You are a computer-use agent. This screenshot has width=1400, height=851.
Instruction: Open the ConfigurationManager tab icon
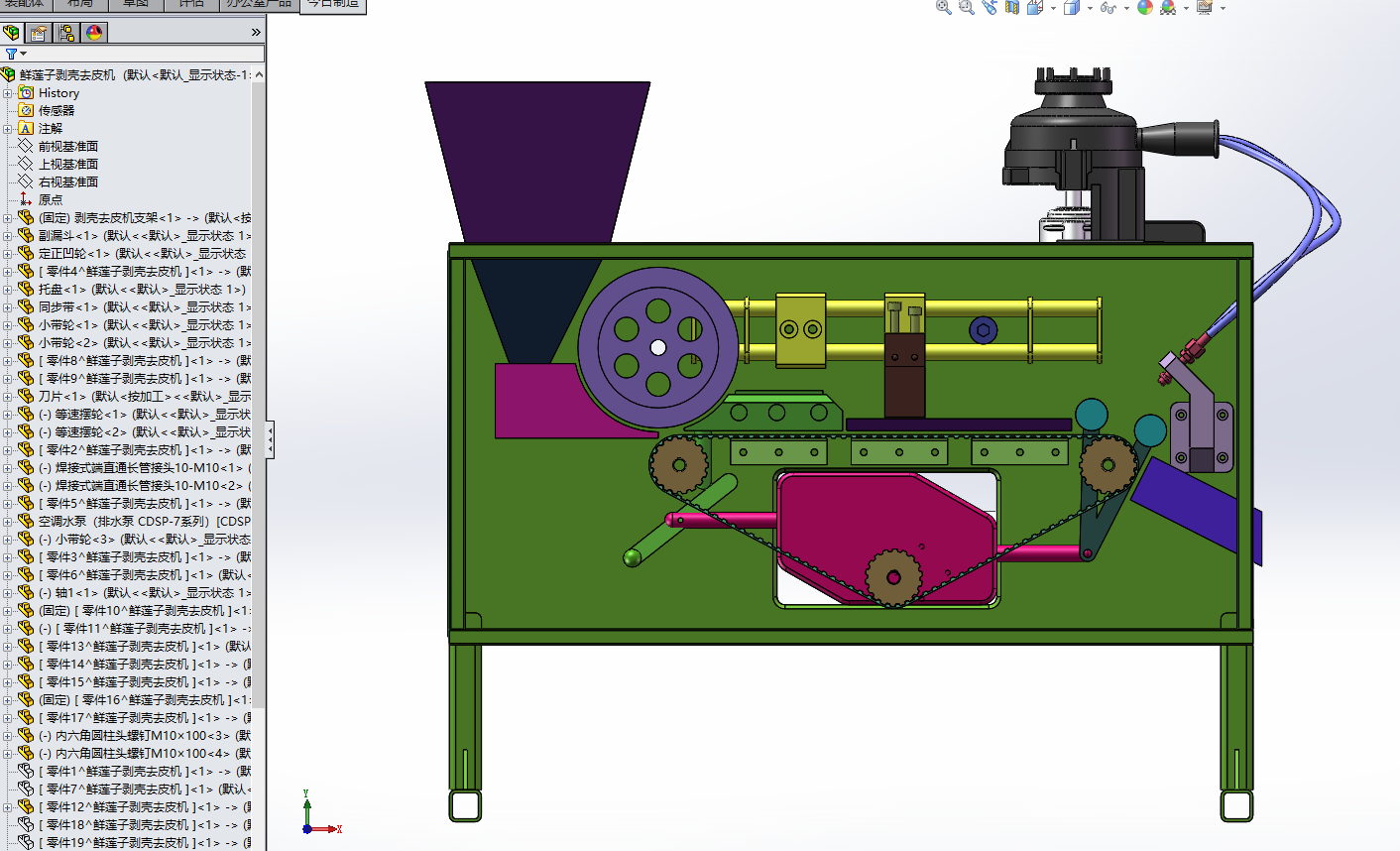coord(66,33)
